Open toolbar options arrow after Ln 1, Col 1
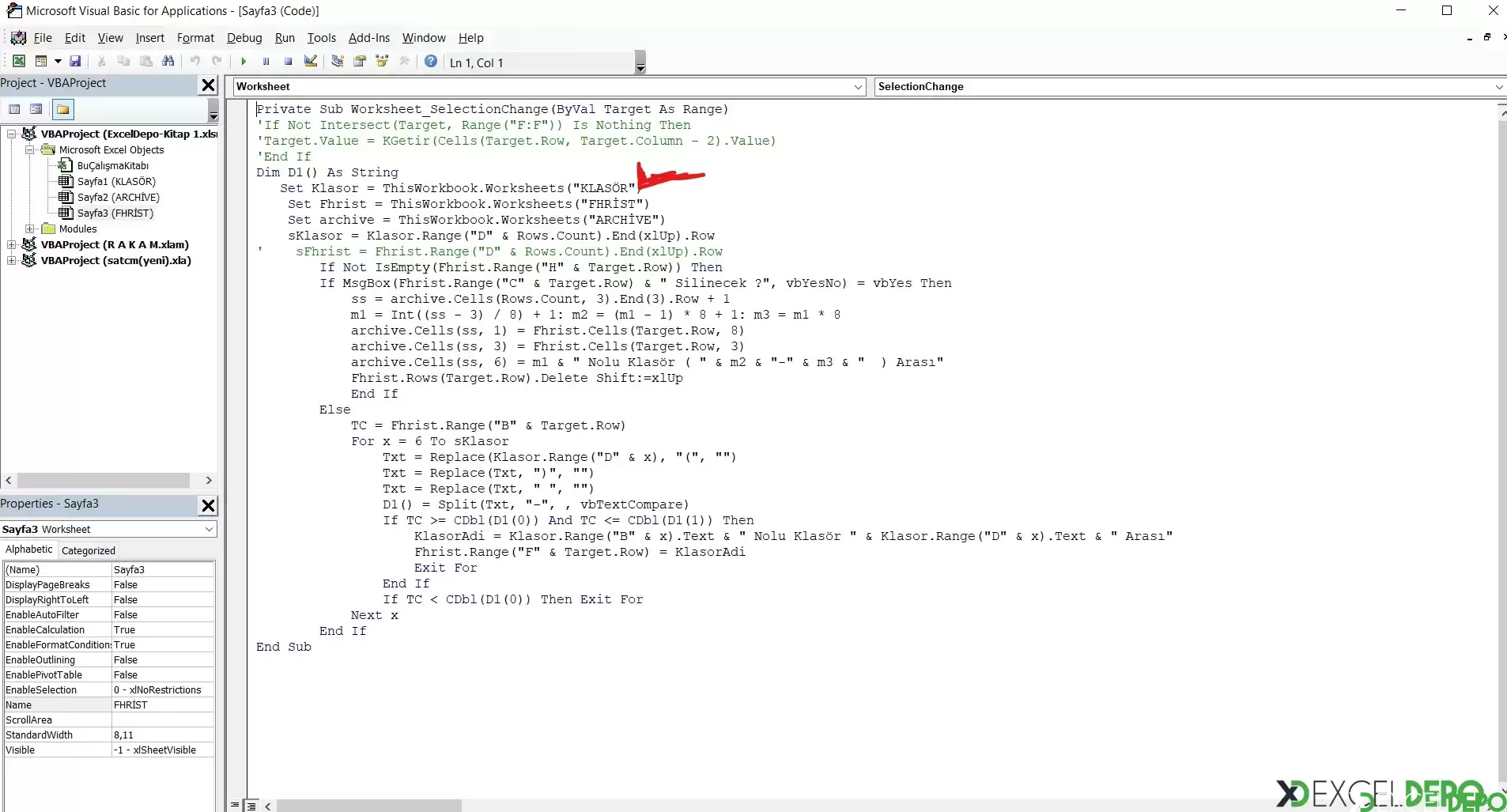 click(x=640, y=62)
